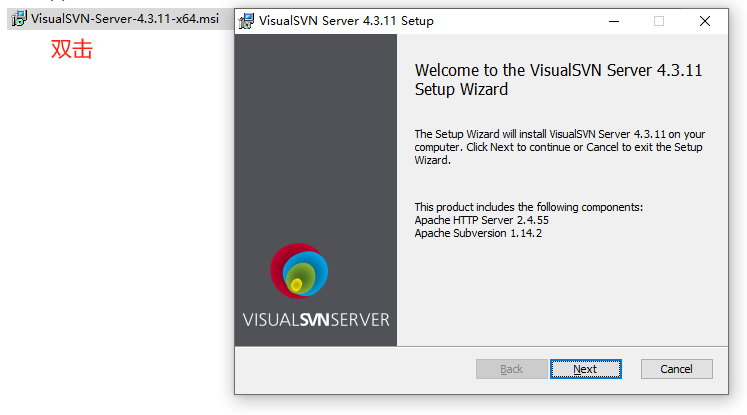747x415 pixels.
Task: Click the disabled Back button
Action: click(x=512, y=369)
